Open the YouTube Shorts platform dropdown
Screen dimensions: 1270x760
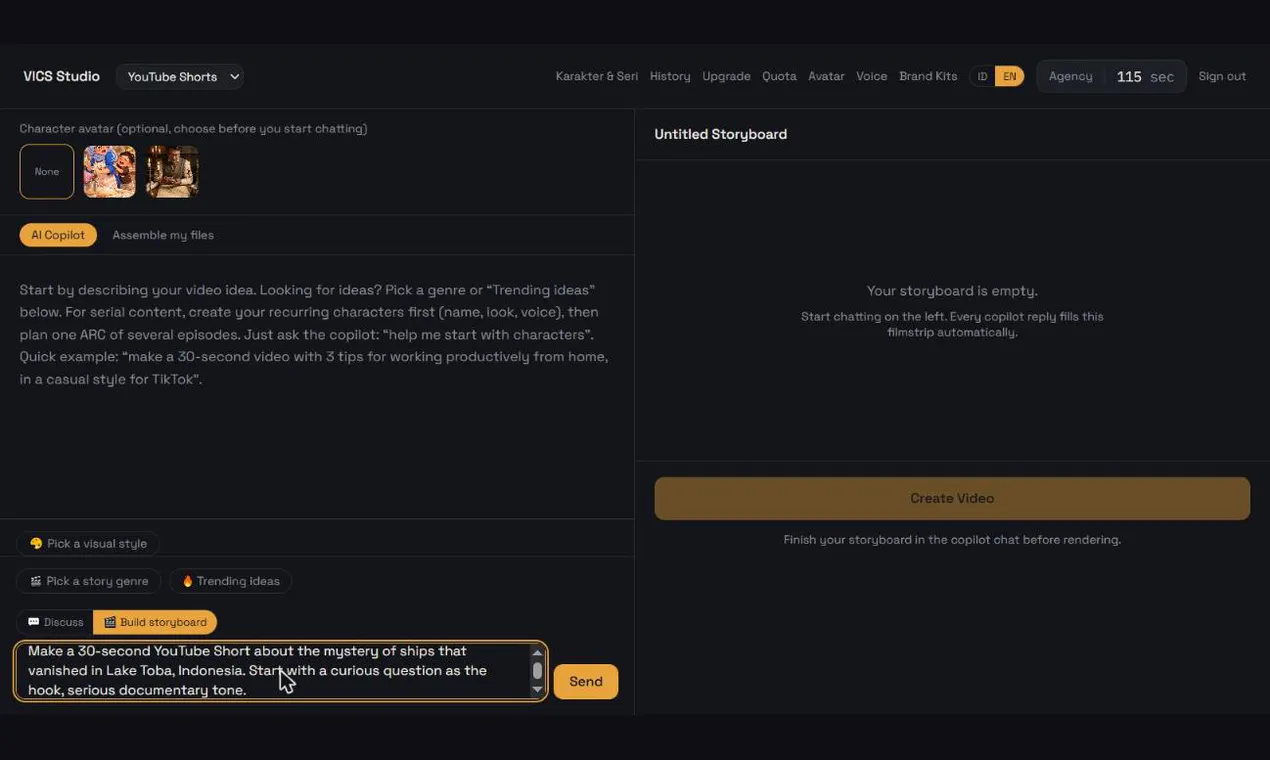179,77
